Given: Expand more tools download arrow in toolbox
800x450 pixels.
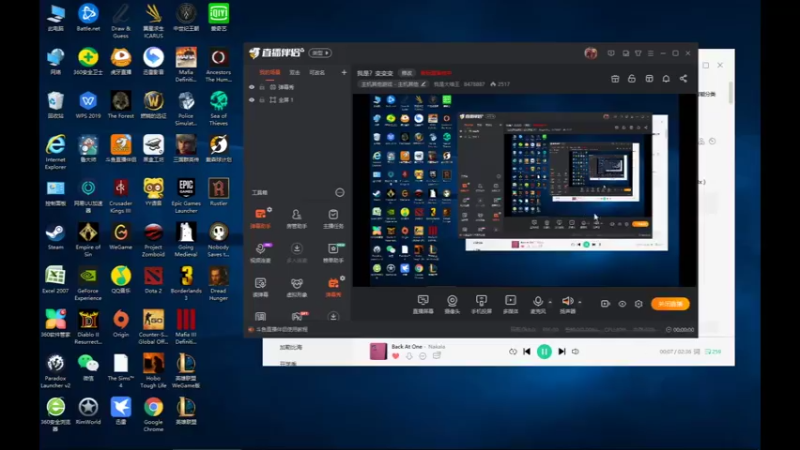Looking at the screenshot, I should click(x=333, y=317).
